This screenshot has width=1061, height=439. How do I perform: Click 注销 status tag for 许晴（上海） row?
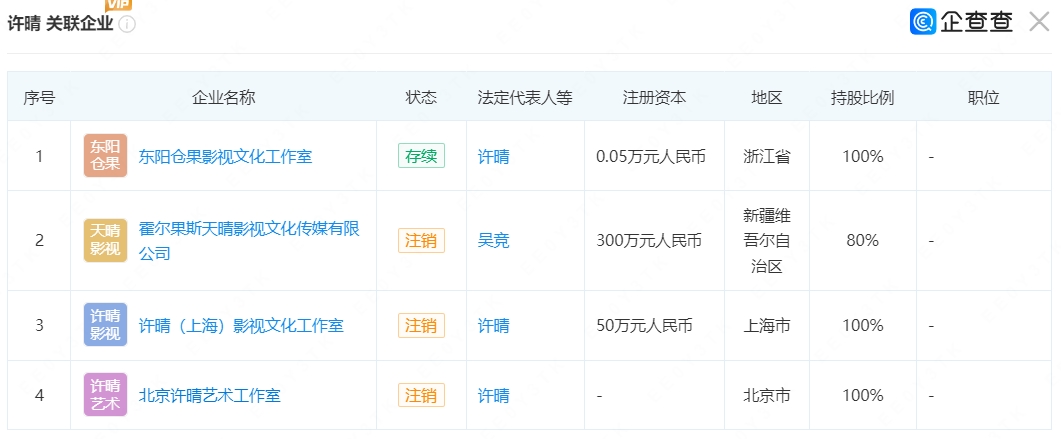421,325
